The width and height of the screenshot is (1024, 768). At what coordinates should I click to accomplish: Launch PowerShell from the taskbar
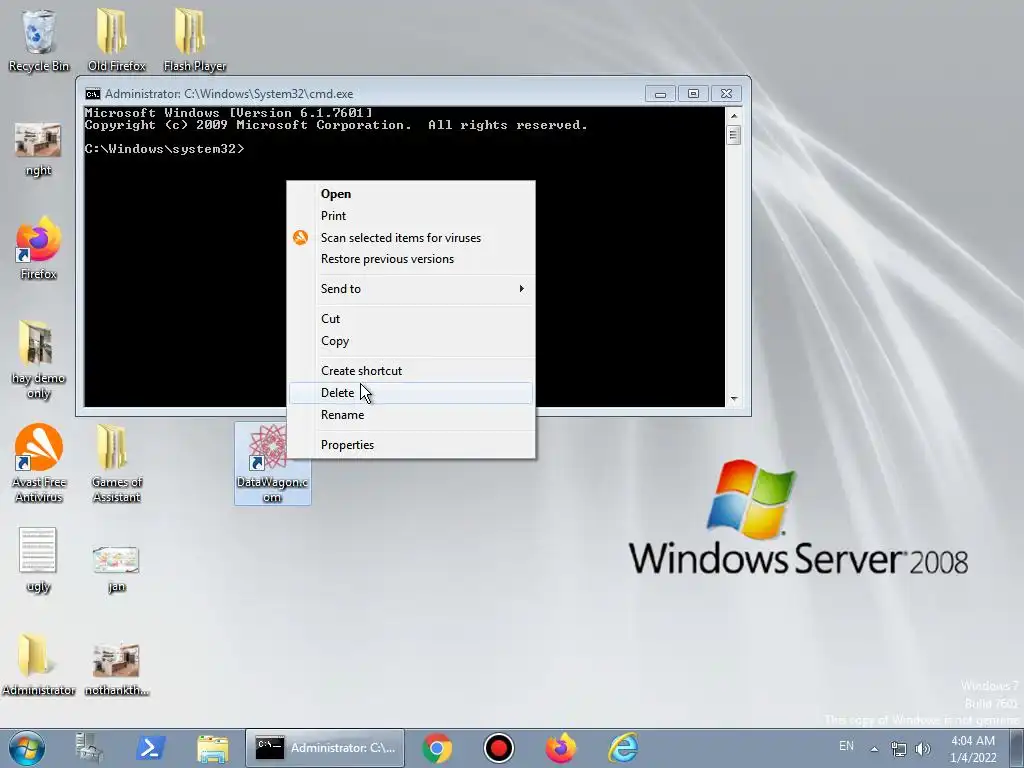[x=150, y=748]
